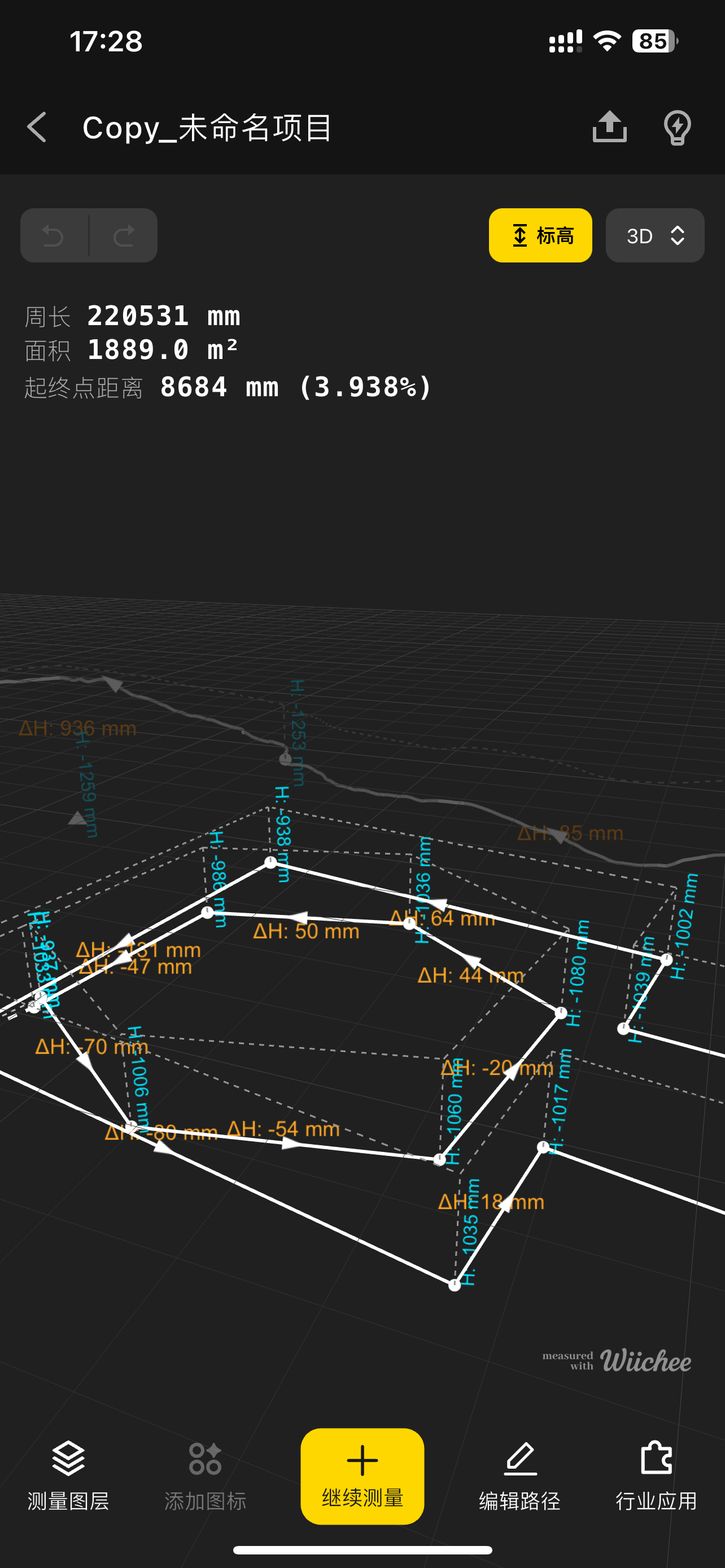Open the 编辑路径 edit path tab
Image resolution: width=725 pixels, height=1568 pixels.
tap(520, 1476)
